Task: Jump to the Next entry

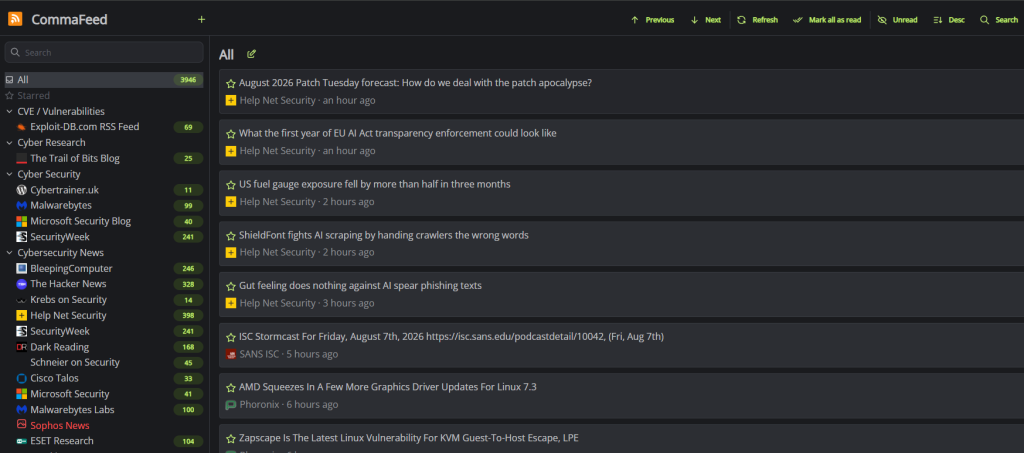Action: 706,20
